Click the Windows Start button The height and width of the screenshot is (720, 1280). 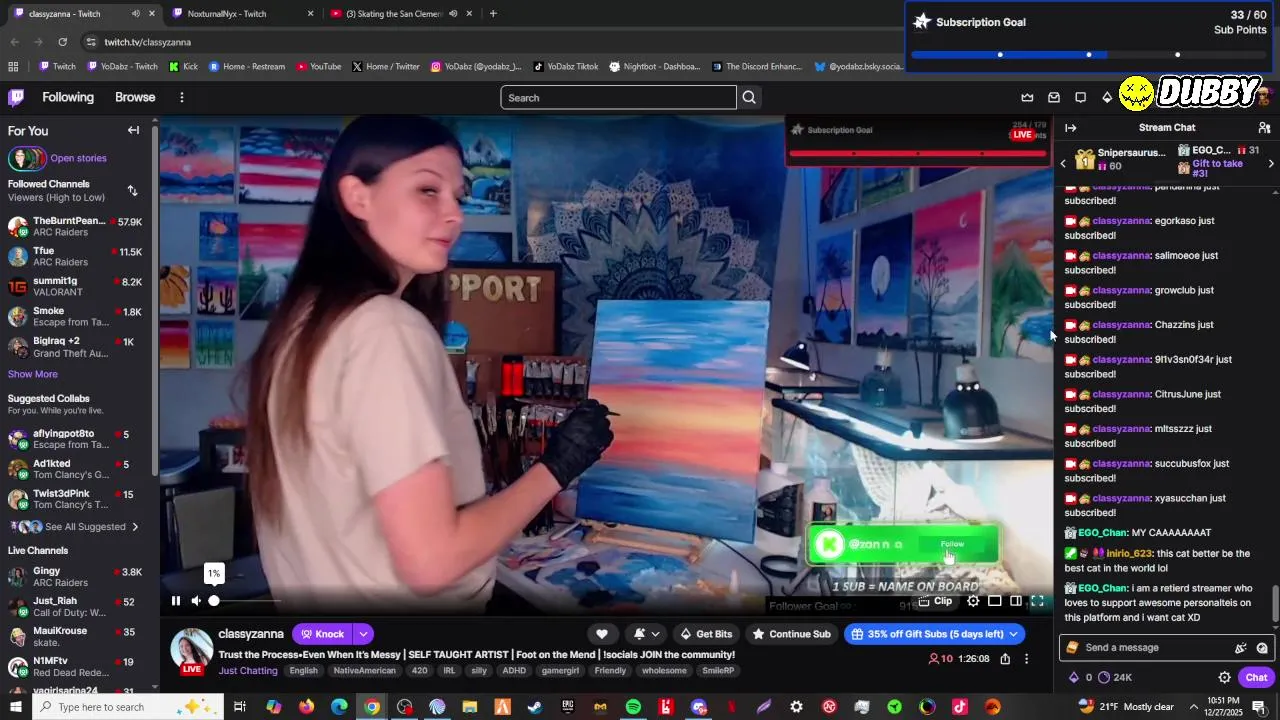tap(16, 707)
